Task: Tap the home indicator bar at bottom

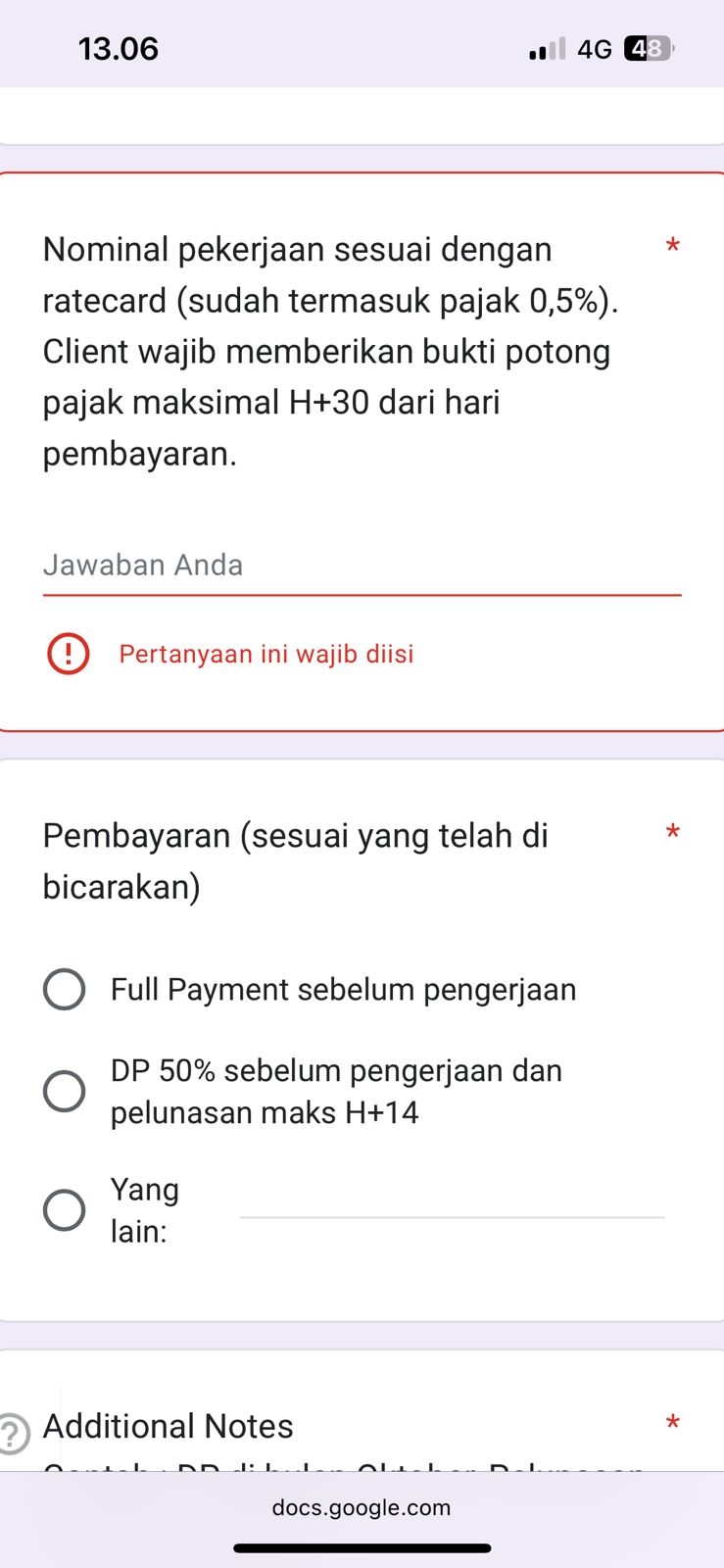Action: pyautogui.click(x=362, y=1548)
